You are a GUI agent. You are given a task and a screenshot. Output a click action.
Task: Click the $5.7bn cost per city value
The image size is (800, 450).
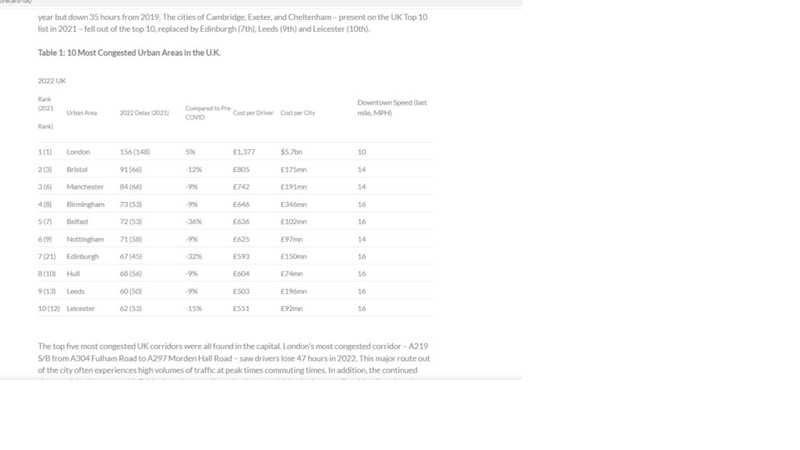point(292,152)
